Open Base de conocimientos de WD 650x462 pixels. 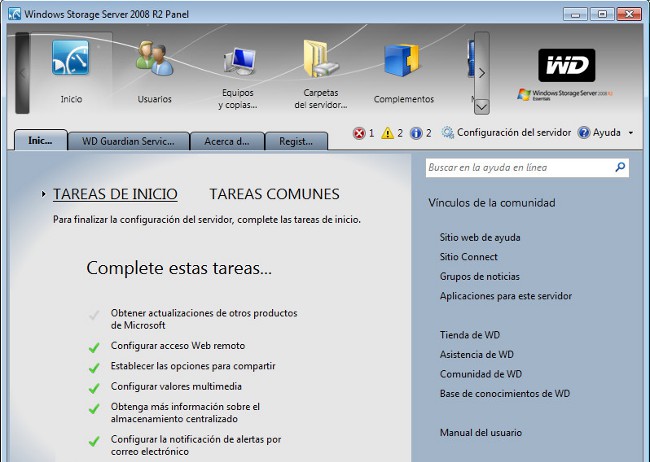[505, 393]
